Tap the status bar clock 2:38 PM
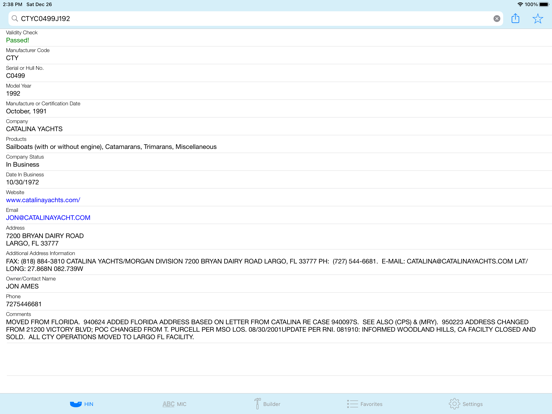This screenshot has height=414, width=552. (x=12, y=4)
